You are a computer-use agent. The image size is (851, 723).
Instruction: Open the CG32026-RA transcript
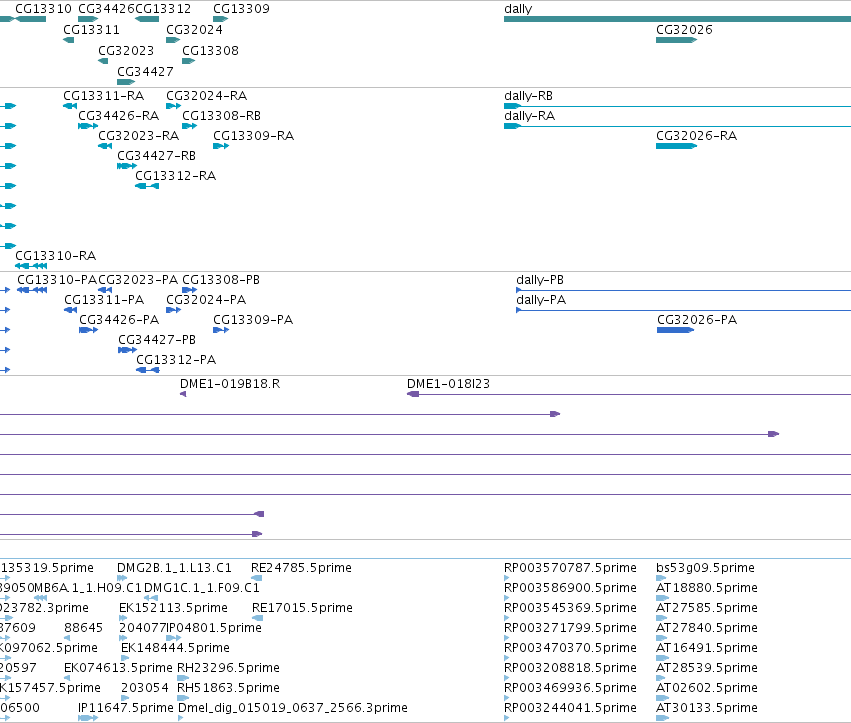point(676,146)
